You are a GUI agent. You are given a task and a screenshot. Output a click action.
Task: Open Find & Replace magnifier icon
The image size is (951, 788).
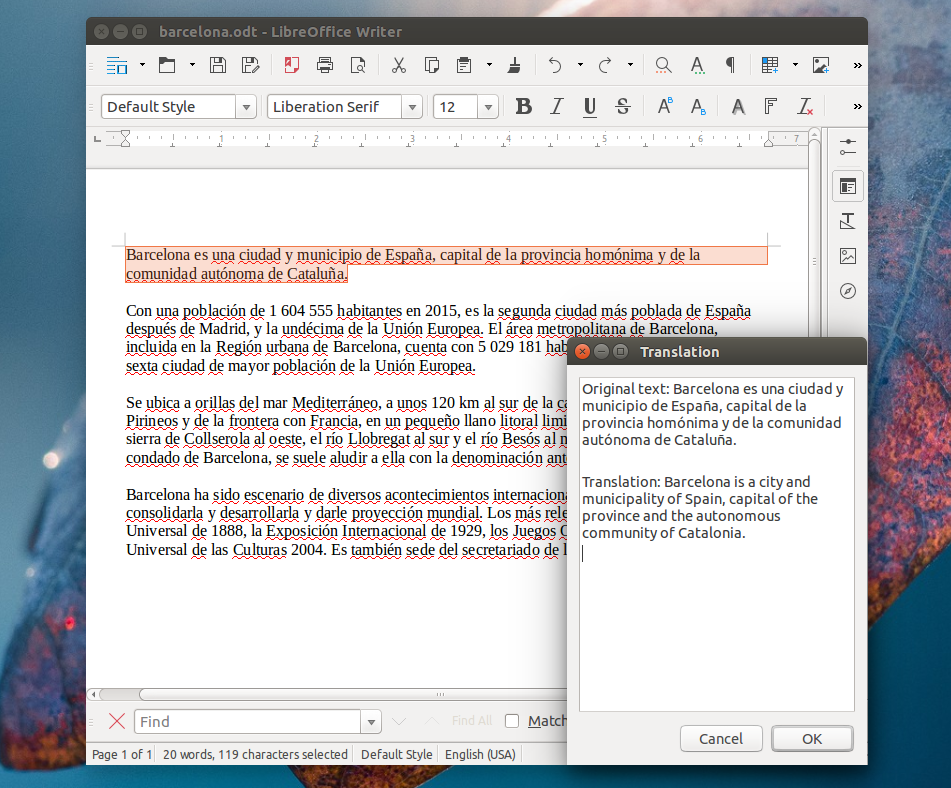pos(664,65)
